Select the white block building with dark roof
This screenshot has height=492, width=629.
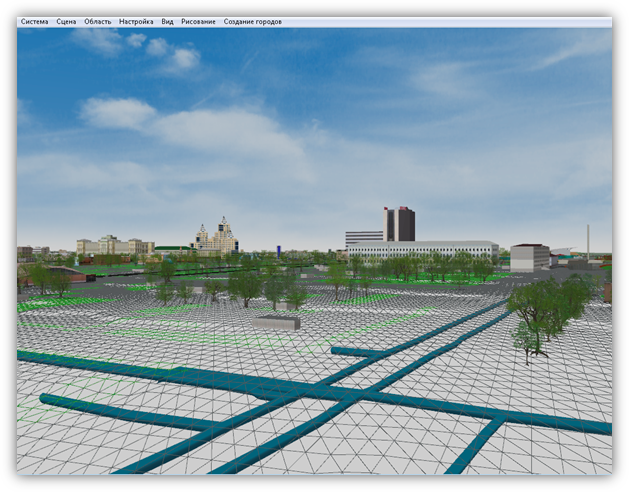point(529,257)
